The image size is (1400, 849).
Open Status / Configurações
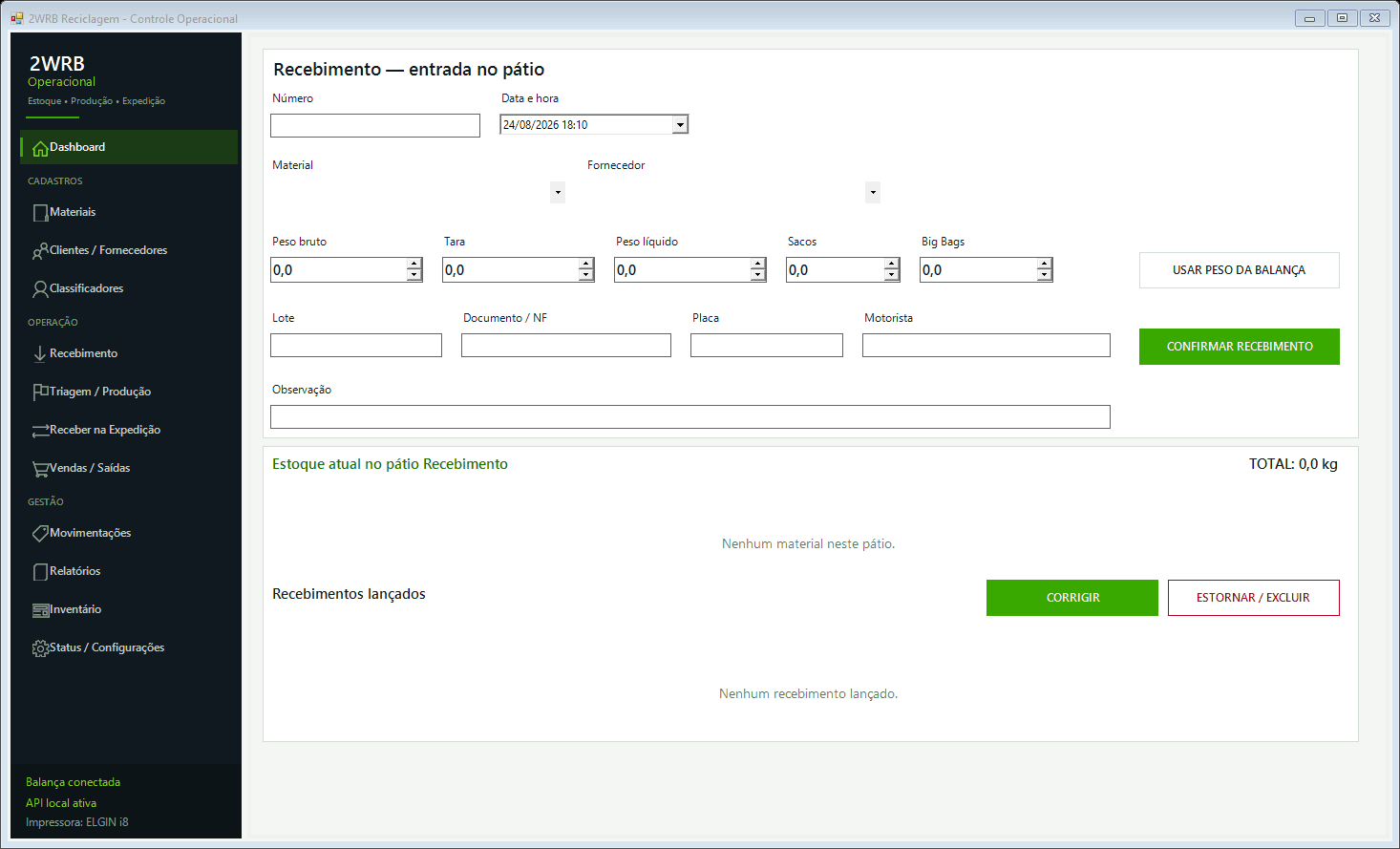(x=129, y=647)
